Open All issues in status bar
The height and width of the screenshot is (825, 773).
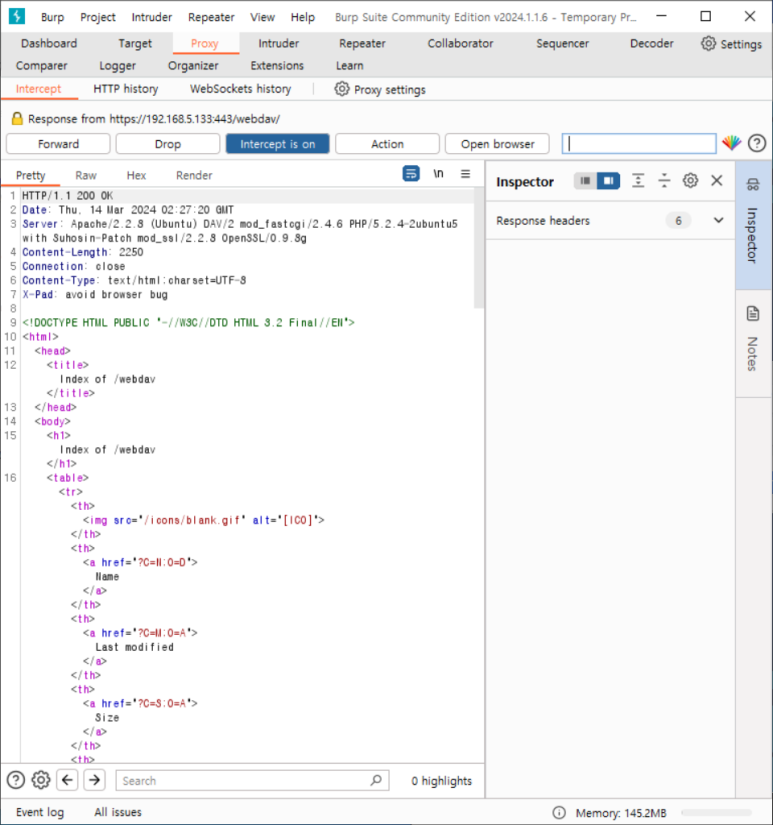click(x=118, y=812)
